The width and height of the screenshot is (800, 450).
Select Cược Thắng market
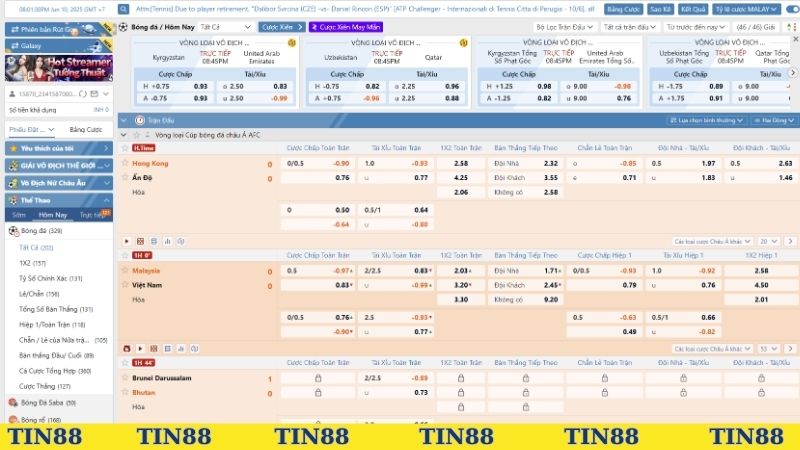coord(44,386)
